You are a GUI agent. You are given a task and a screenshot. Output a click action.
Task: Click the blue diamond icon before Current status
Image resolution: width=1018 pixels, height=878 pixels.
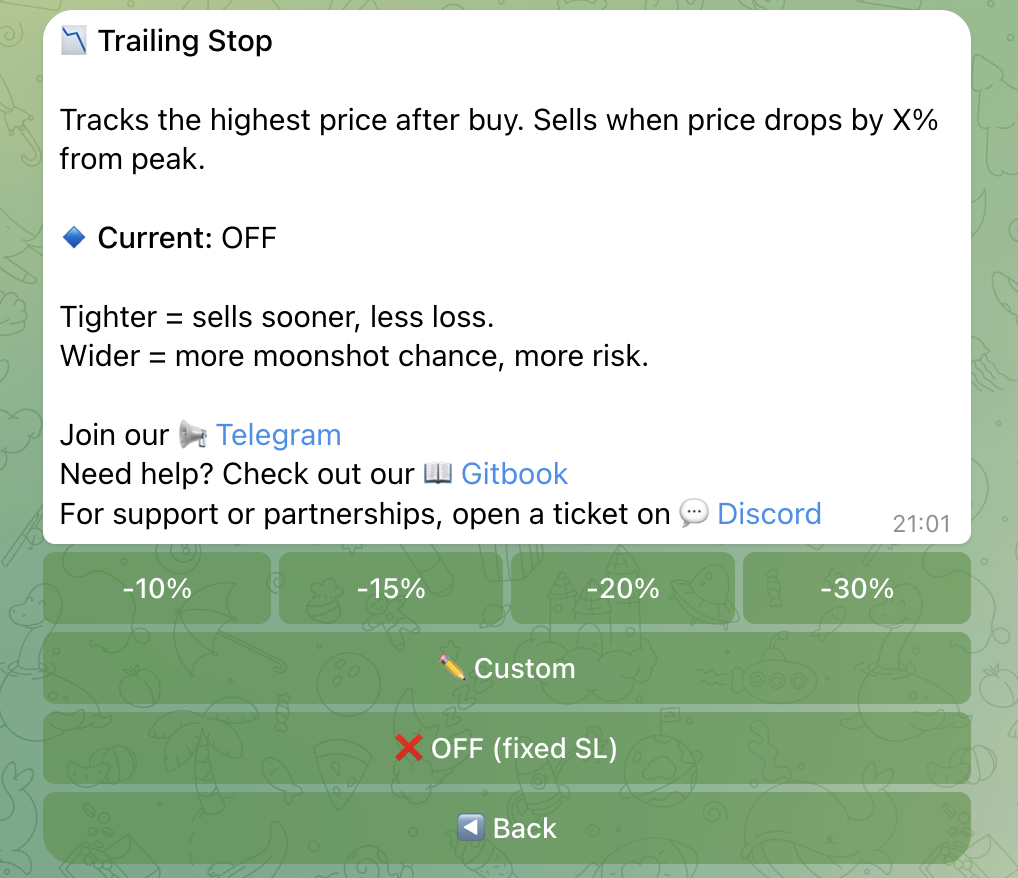[x=74, y=237]
